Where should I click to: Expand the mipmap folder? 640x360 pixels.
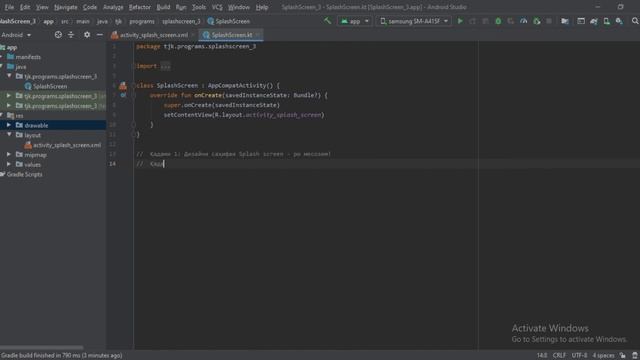pos(9,154)
